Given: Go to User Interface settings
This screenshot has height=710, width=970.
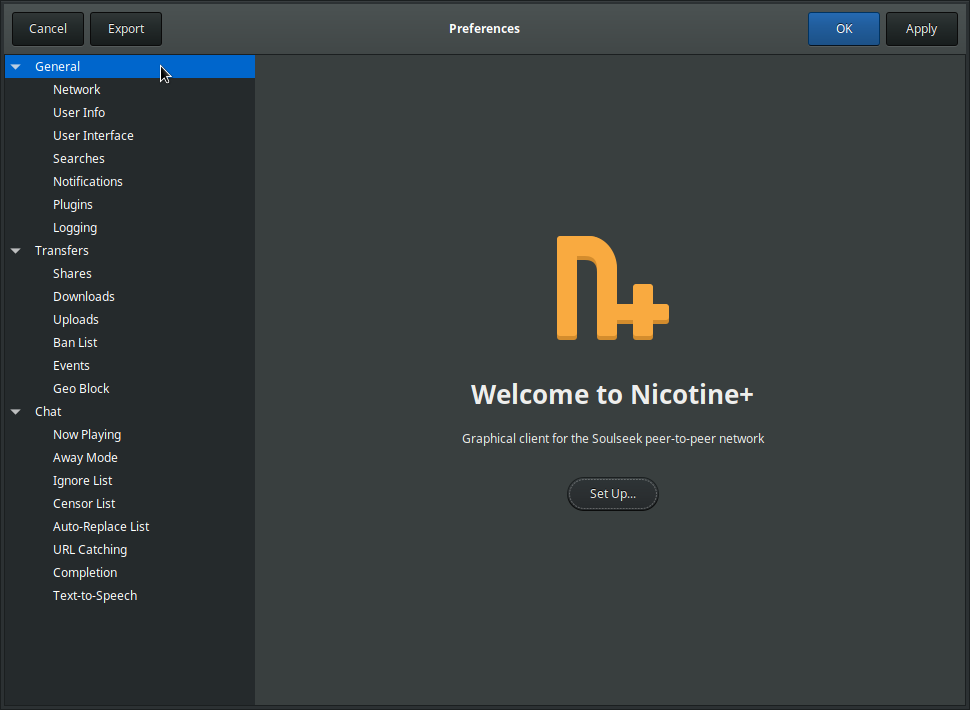Looking at the screenshot, I should point(130,135).
